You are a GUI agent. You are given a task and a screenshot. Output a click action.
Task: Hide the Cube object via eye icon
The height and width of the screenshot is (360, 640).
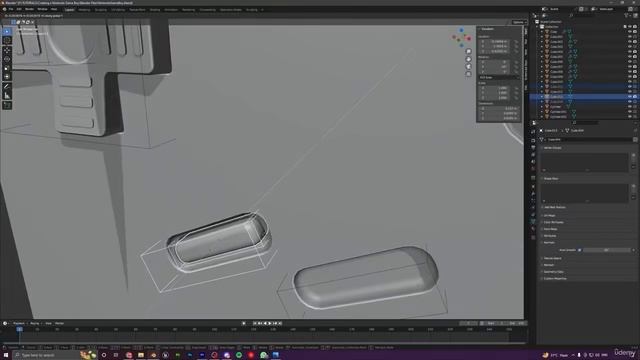click(x=630, y=31)
